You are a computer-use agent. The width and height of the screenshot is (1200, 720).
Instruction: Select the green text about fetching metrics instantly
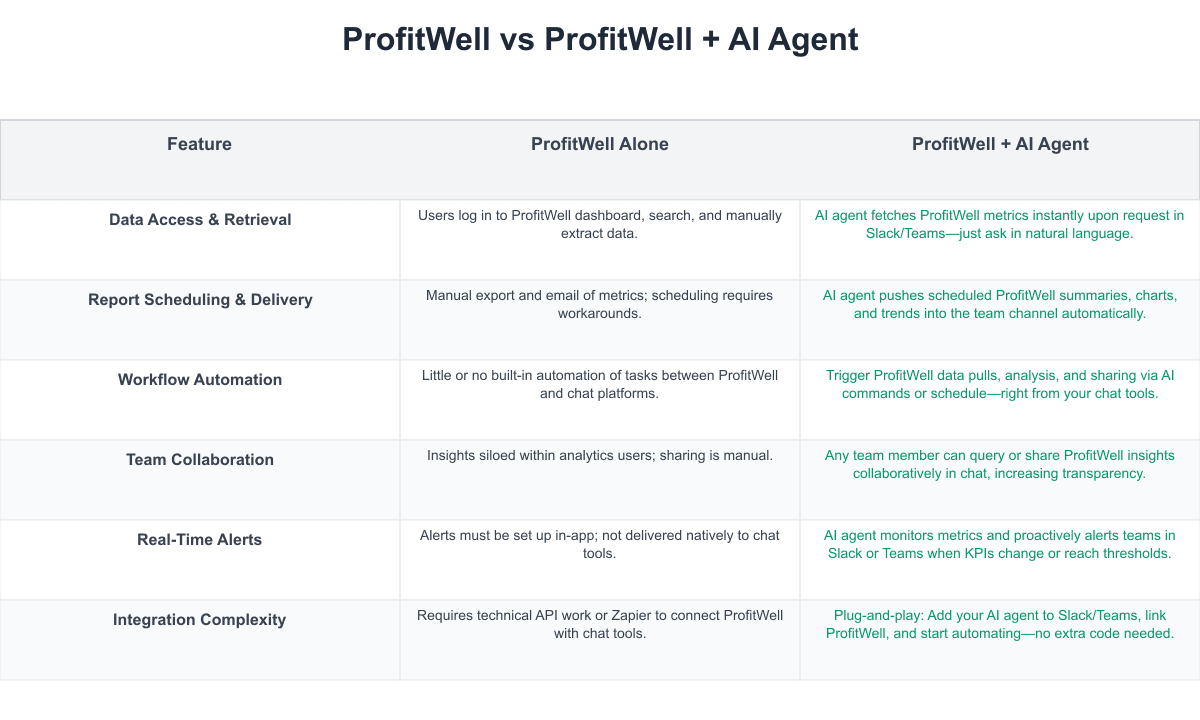(x=1000, y=224)
